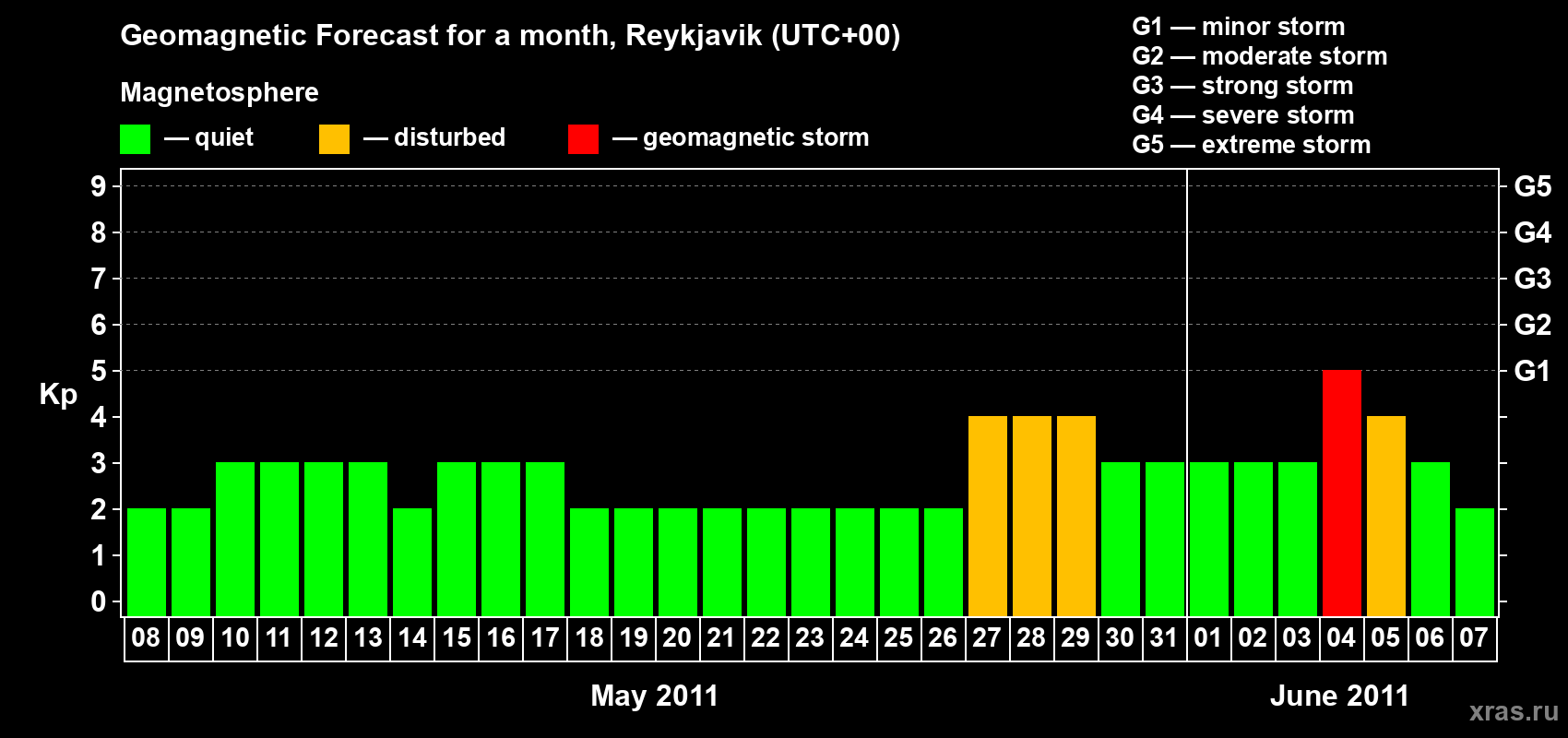This screenshot has height=738, width=1568.
Task: Select the orange bar for May 27
Action: click(x=988, y=516)
